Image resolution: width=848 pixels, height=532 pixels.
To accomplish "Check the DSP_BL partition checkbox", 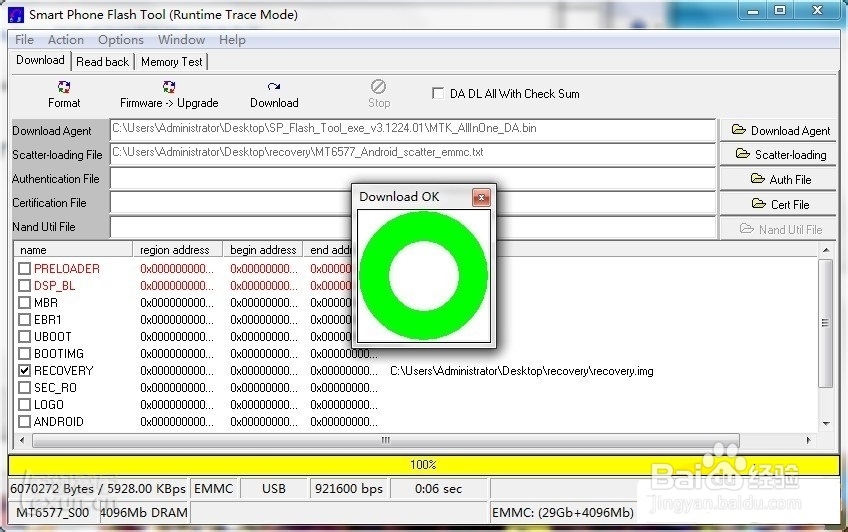I will 24,285.
